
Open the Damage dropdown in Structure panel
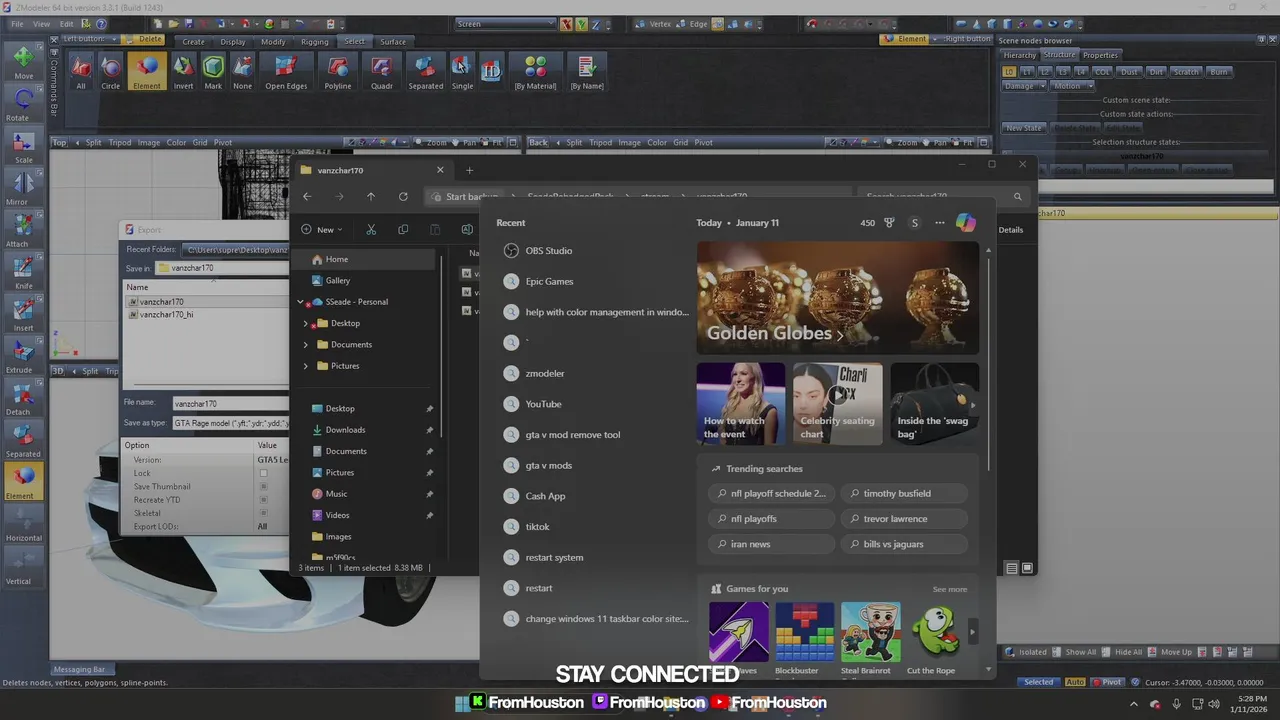click(1025, 86)
